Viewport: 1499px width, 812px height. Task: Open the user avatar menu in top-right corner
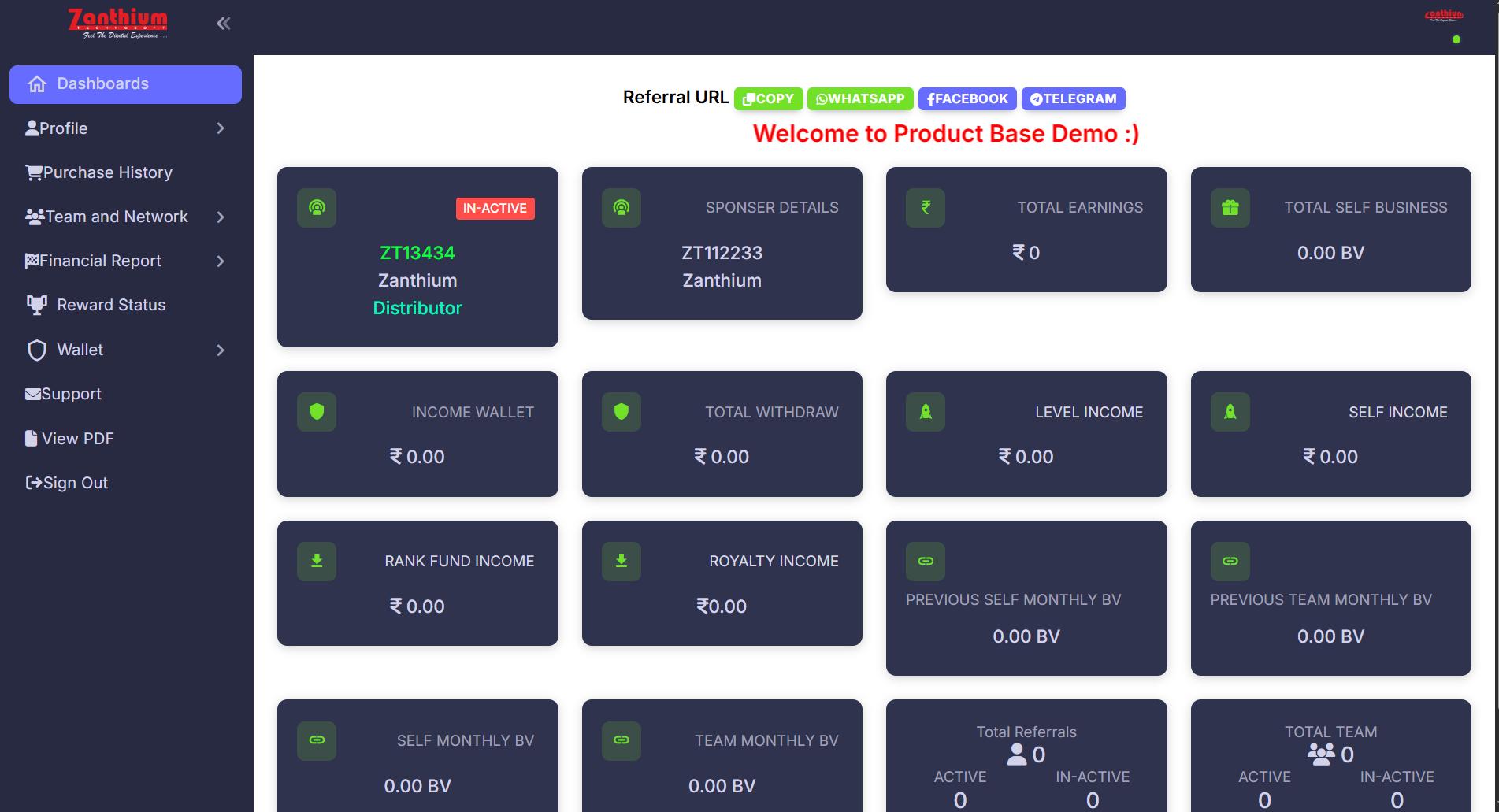coord(1445,17)
